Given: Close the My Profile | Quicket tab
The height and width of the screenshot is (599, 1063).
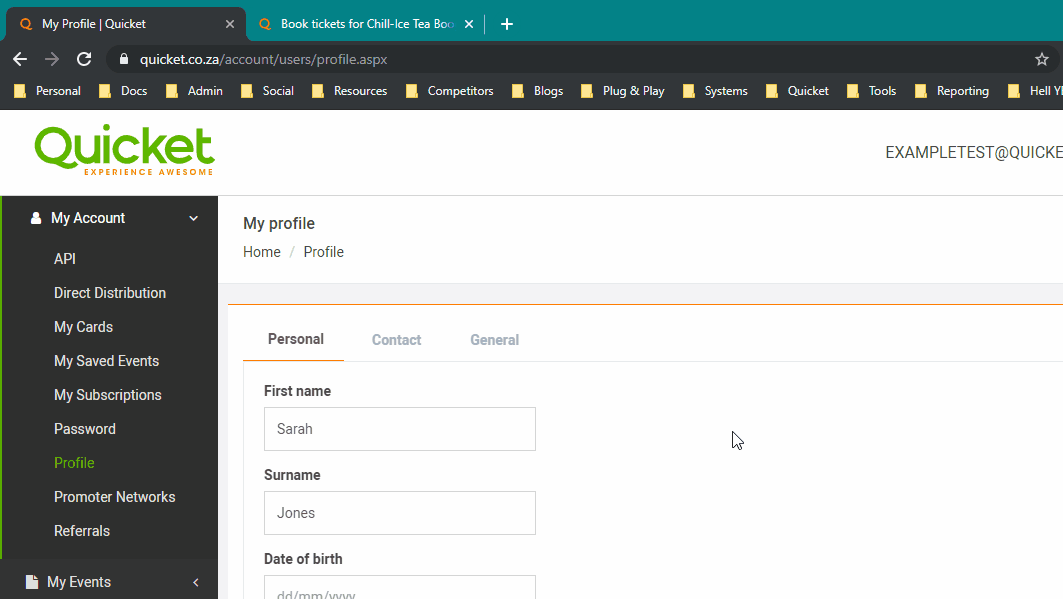Looking at the screenshot, I should (x=230, y=24).
